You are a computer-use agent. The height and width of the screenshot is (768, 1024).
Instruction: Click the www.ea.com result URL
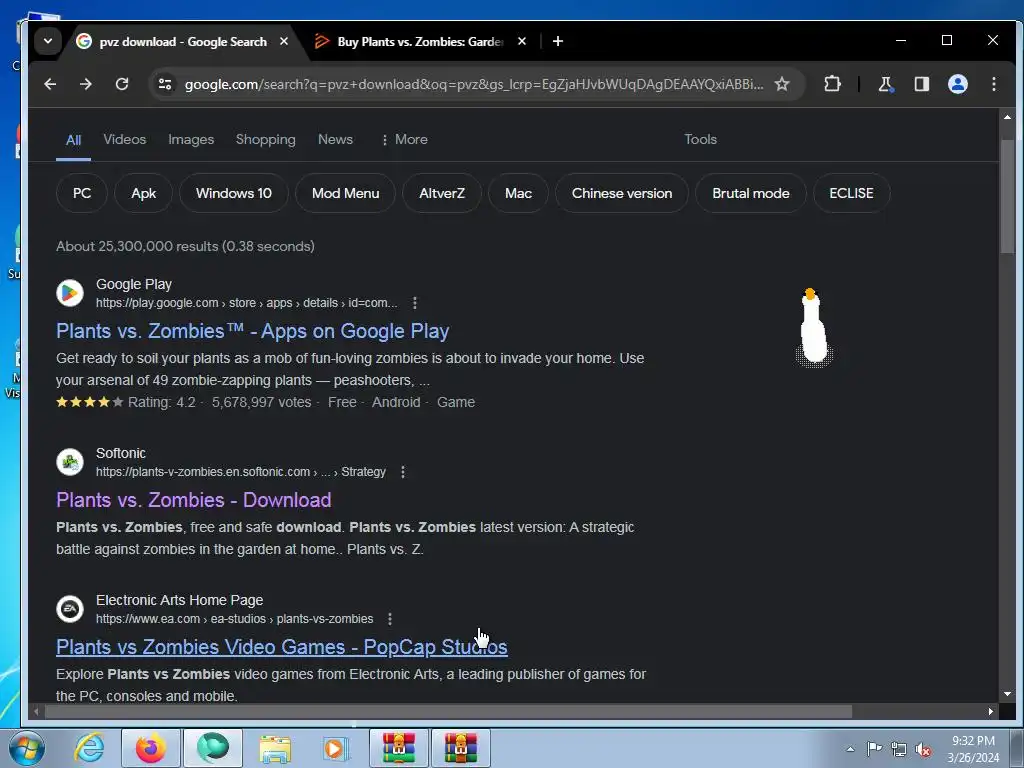click(x=234, y=619)
